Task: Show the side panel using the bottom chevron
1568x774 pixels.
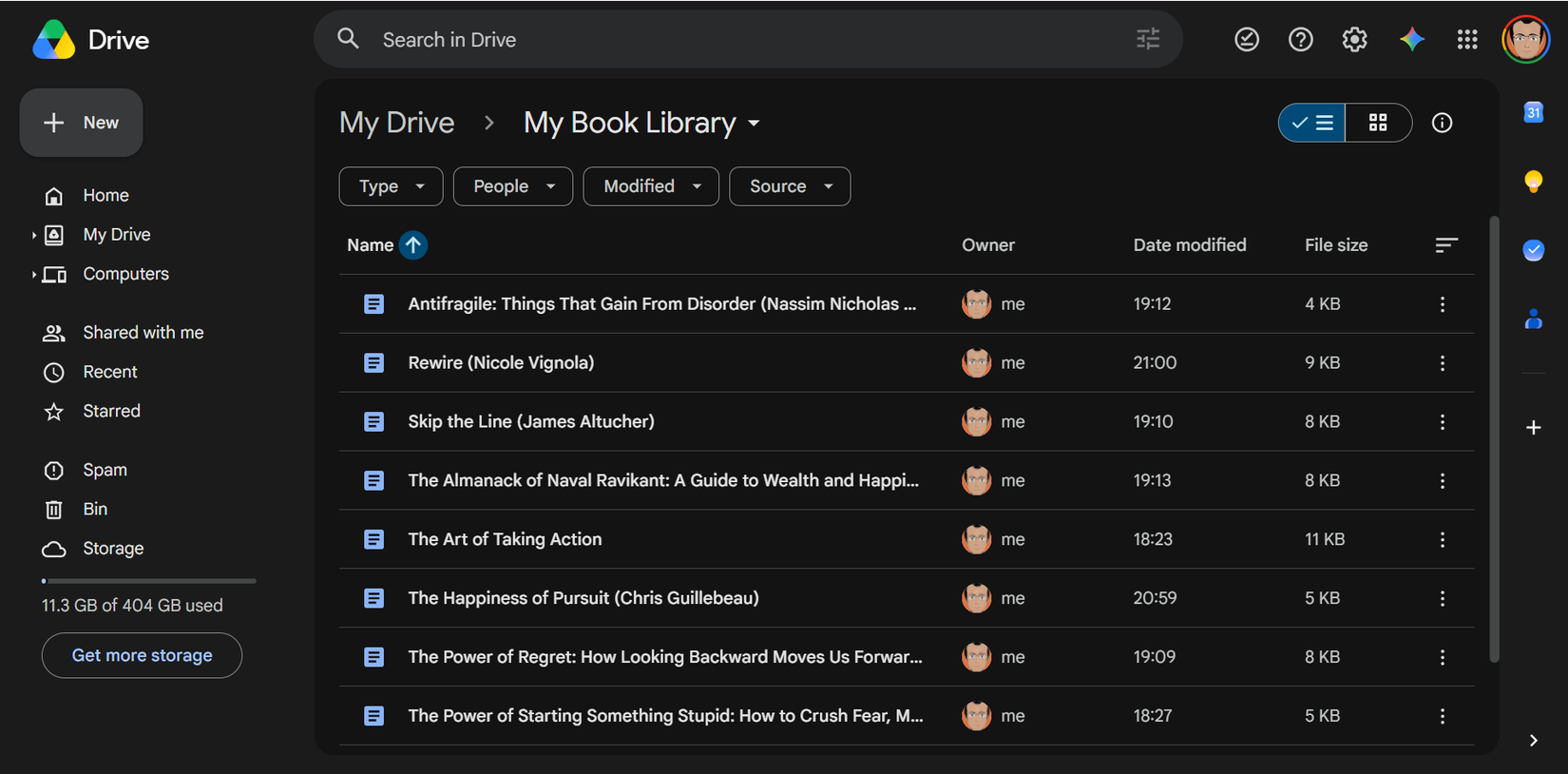Action: (1533, 741)
